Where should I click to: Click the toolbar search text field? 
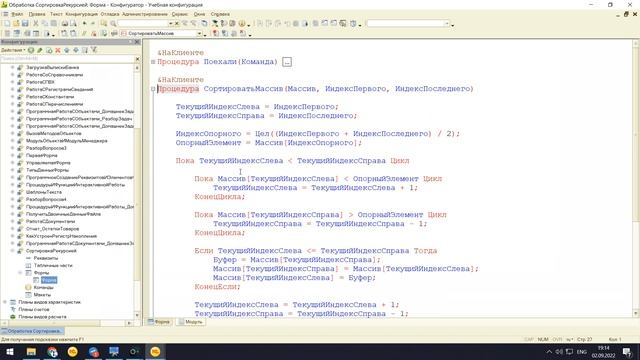[x=143, y=24]
